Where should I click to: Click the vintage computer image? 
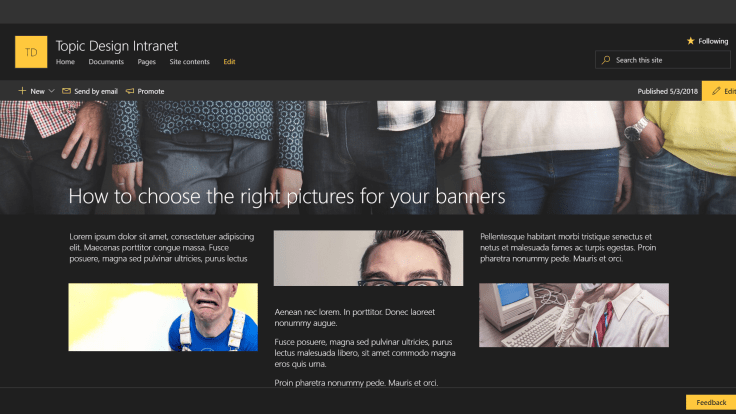[573, 315]
